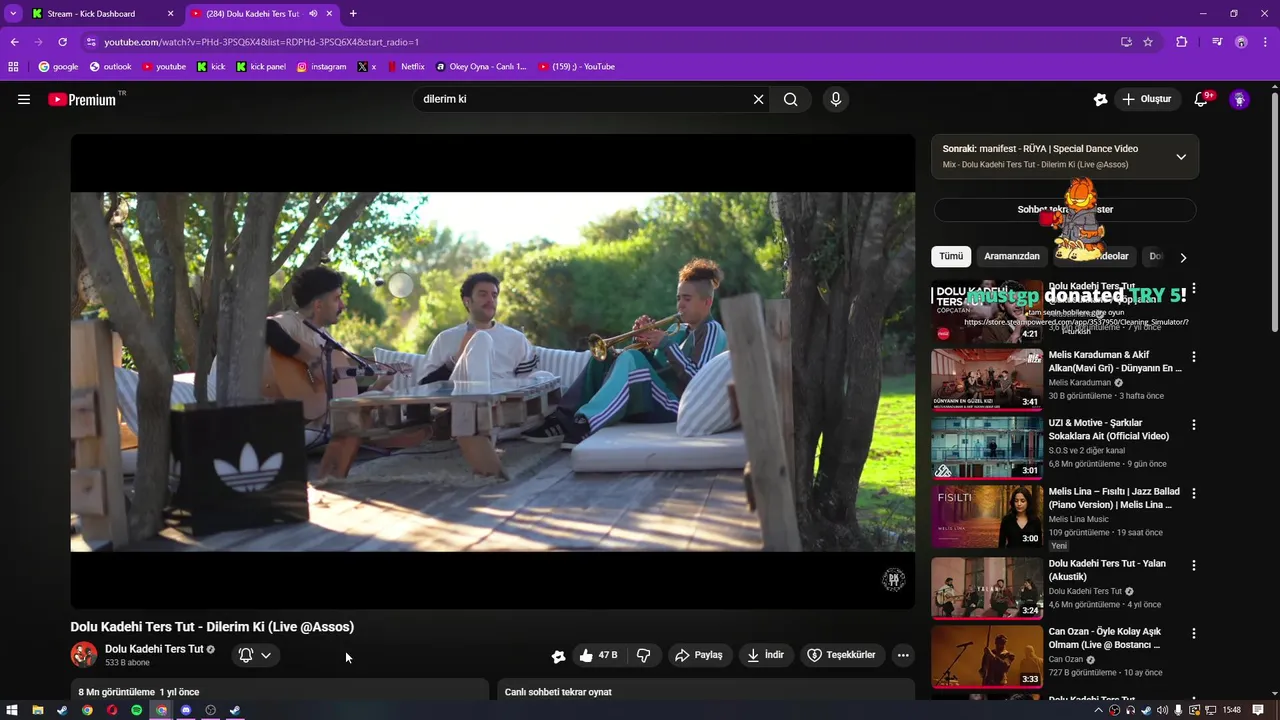
Task: Open a new browser tab
Action: (x=353, y=14)
